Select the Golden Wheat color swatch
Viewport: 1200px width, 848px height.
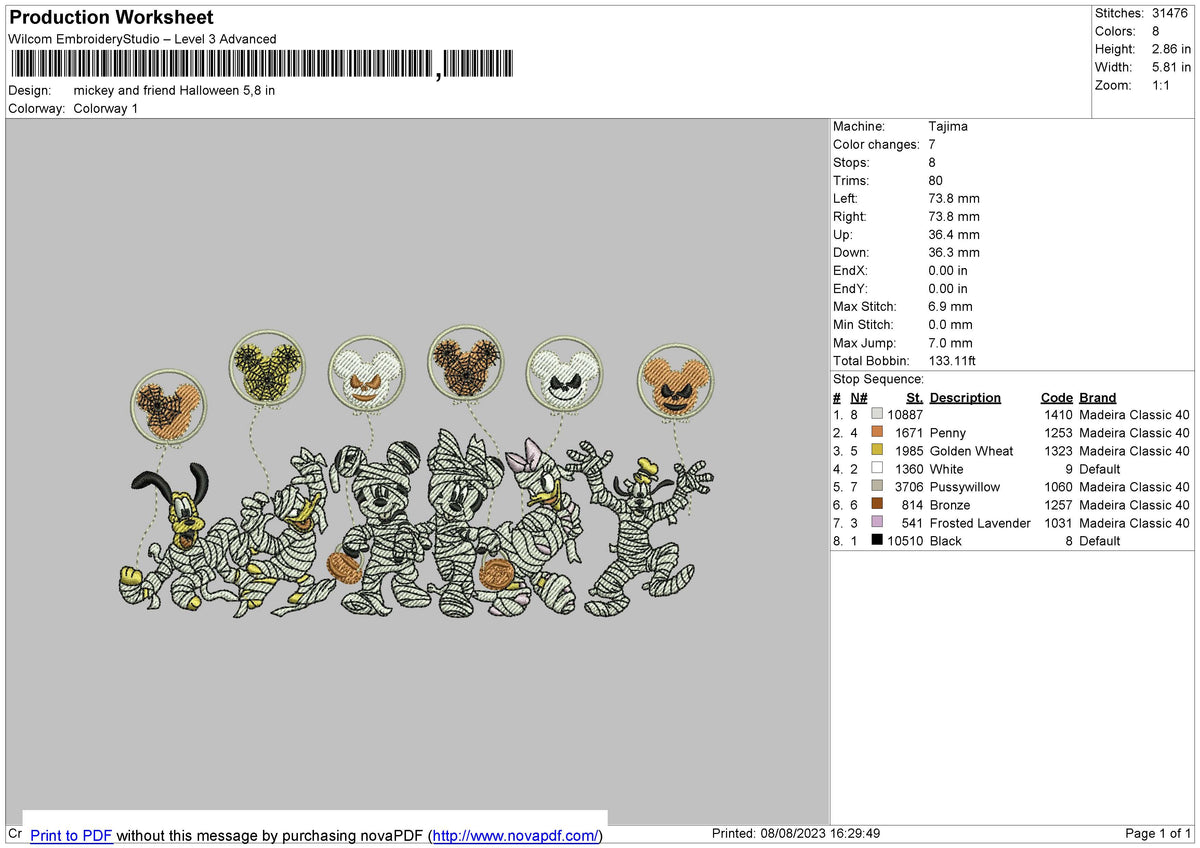(x=877, y=450)
